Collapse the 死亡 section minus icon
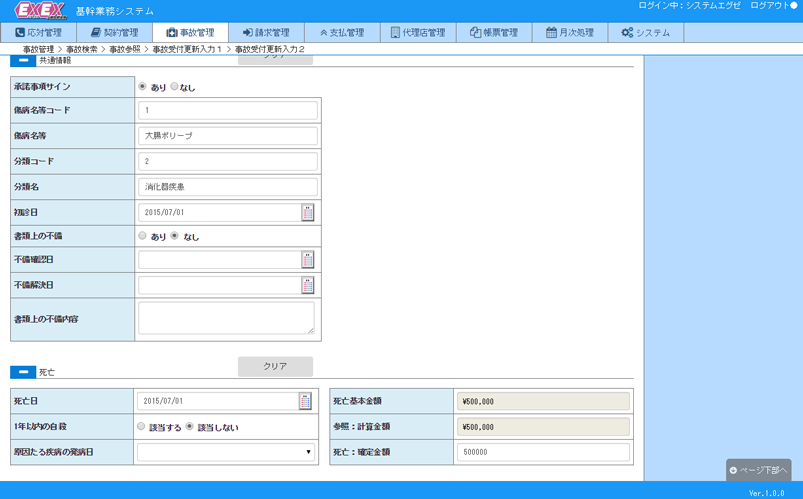Image resolution: width=803 pixels, height=499 pixels. [x=23, y=372]
